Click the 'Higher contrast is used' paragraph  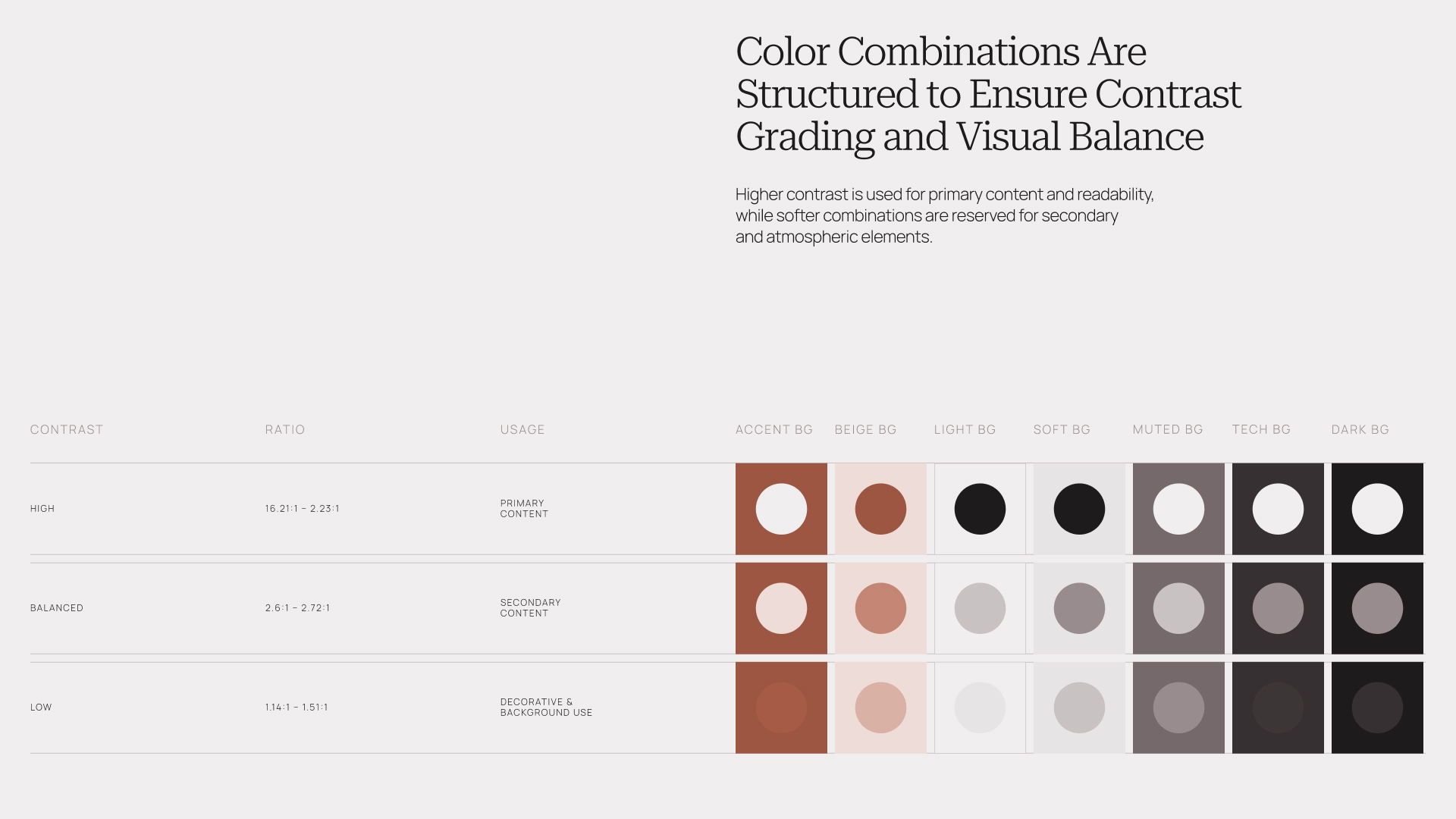945,215
